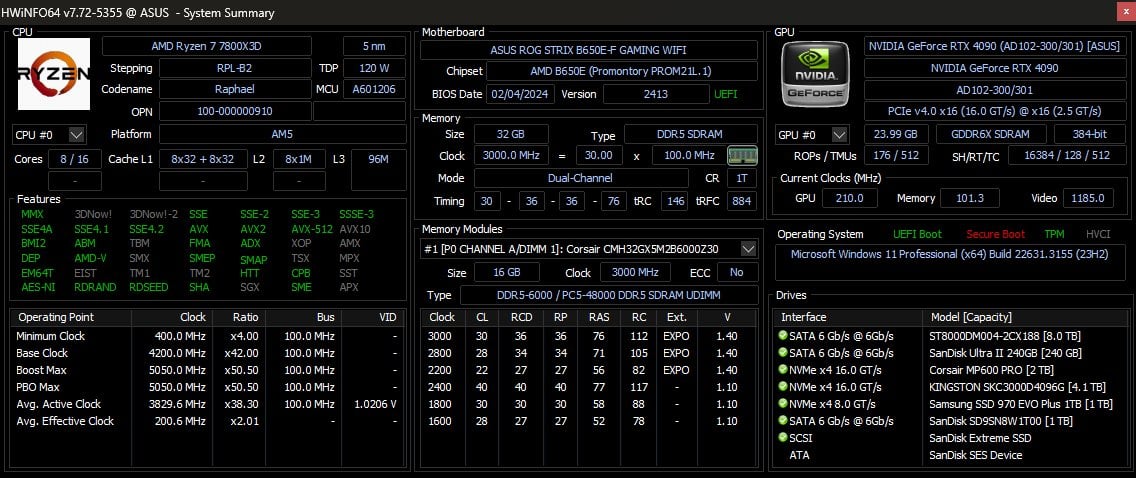Click the 'TPM' status label
Screen dimensions: 1136x478
[1054, 235]
